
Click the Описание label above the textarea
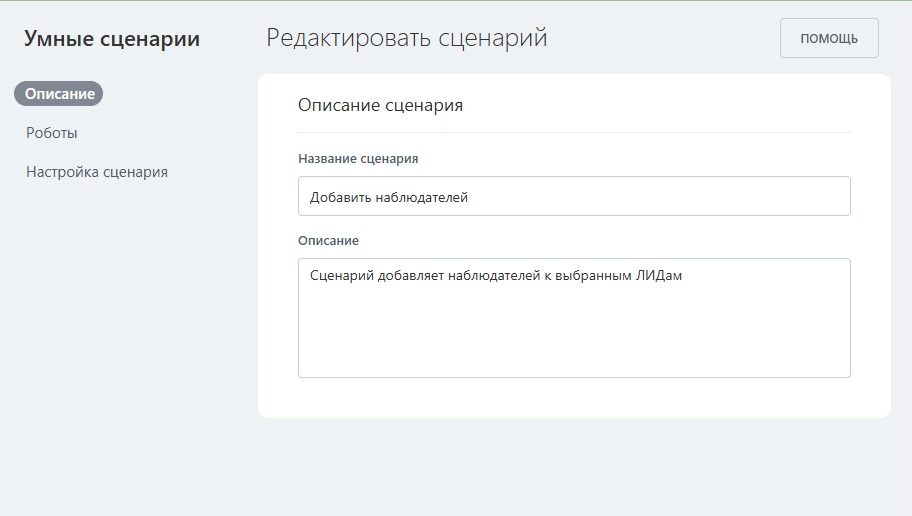328,240
